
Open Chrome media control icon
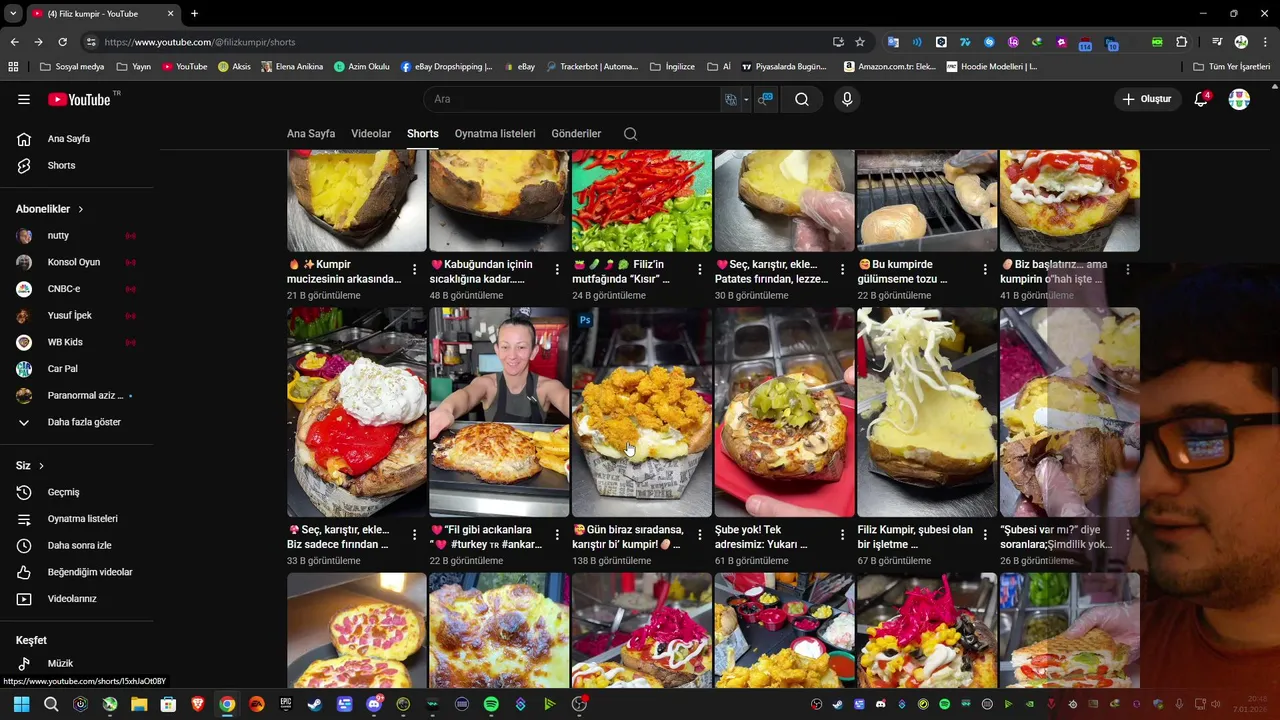[x=1217, y=42]
